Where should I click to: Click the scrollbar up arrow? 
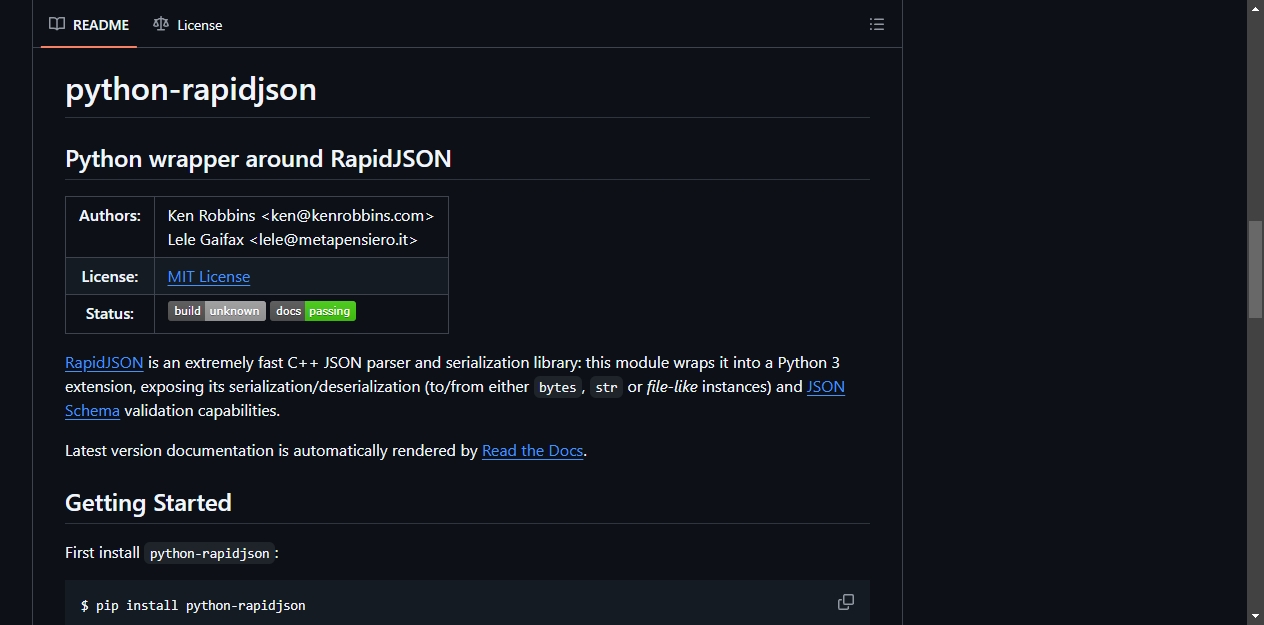(x=1255, y=8)
